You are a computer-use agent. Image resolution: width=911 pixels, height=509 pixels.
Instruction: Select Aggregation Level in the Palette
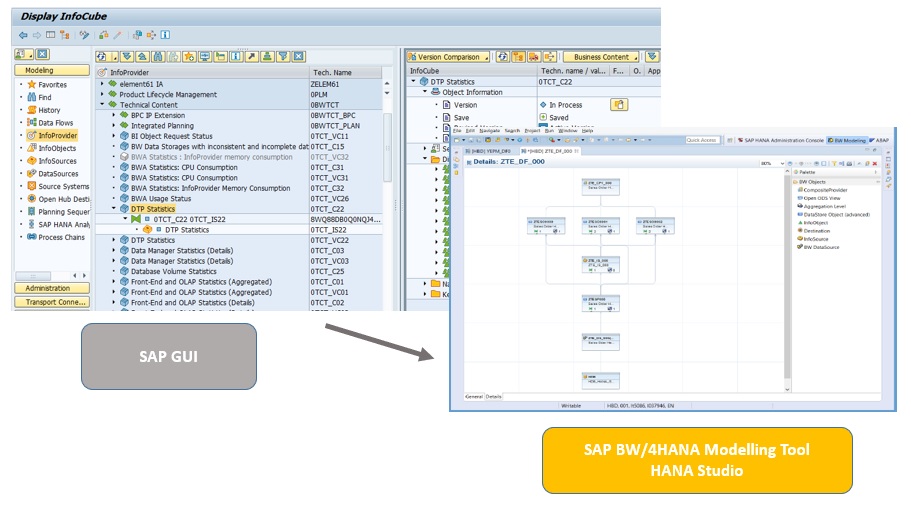click(821, 206)
